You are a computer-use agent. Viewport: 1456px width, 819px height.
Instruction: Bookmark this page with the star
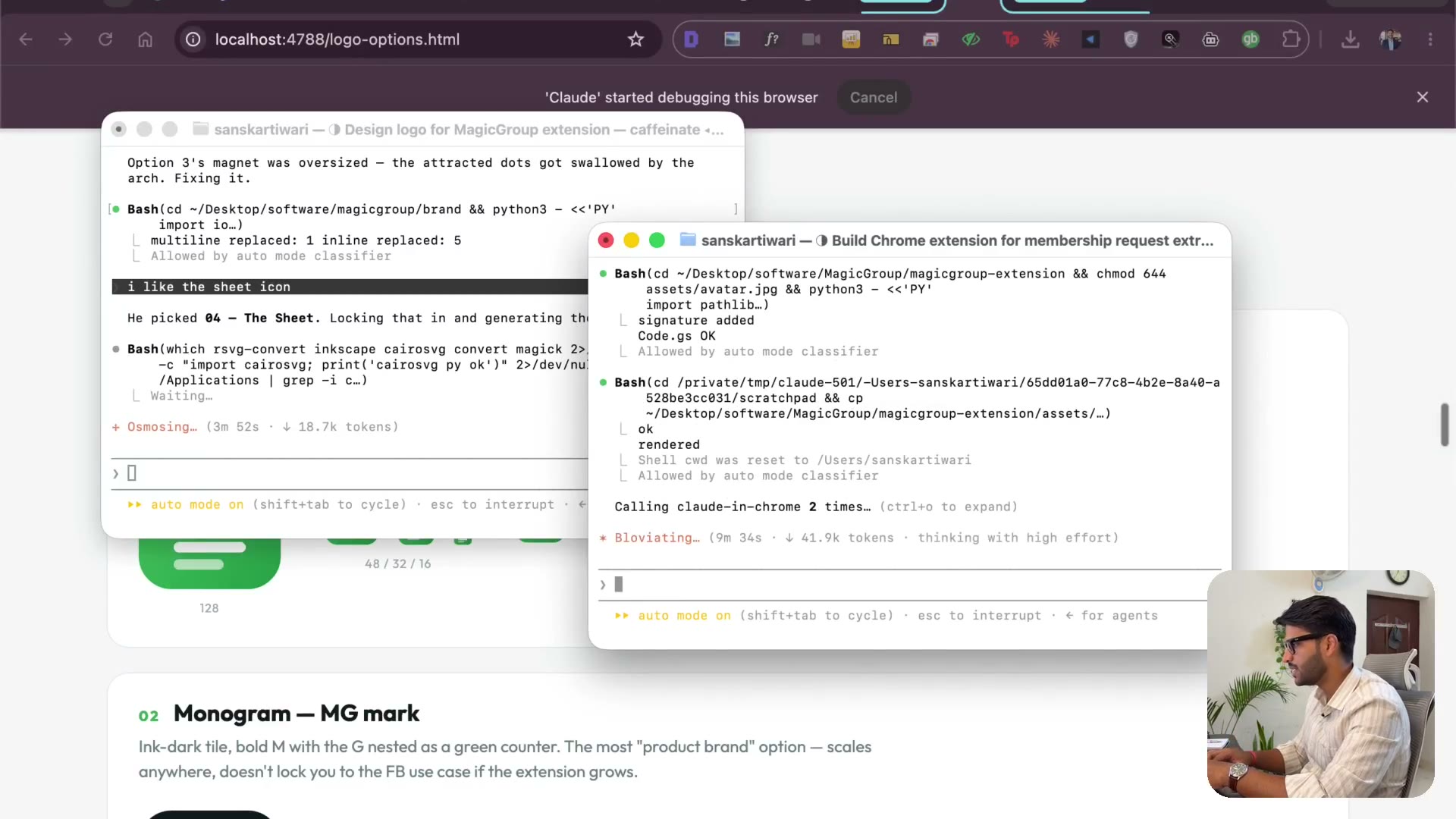coord(635,39)
